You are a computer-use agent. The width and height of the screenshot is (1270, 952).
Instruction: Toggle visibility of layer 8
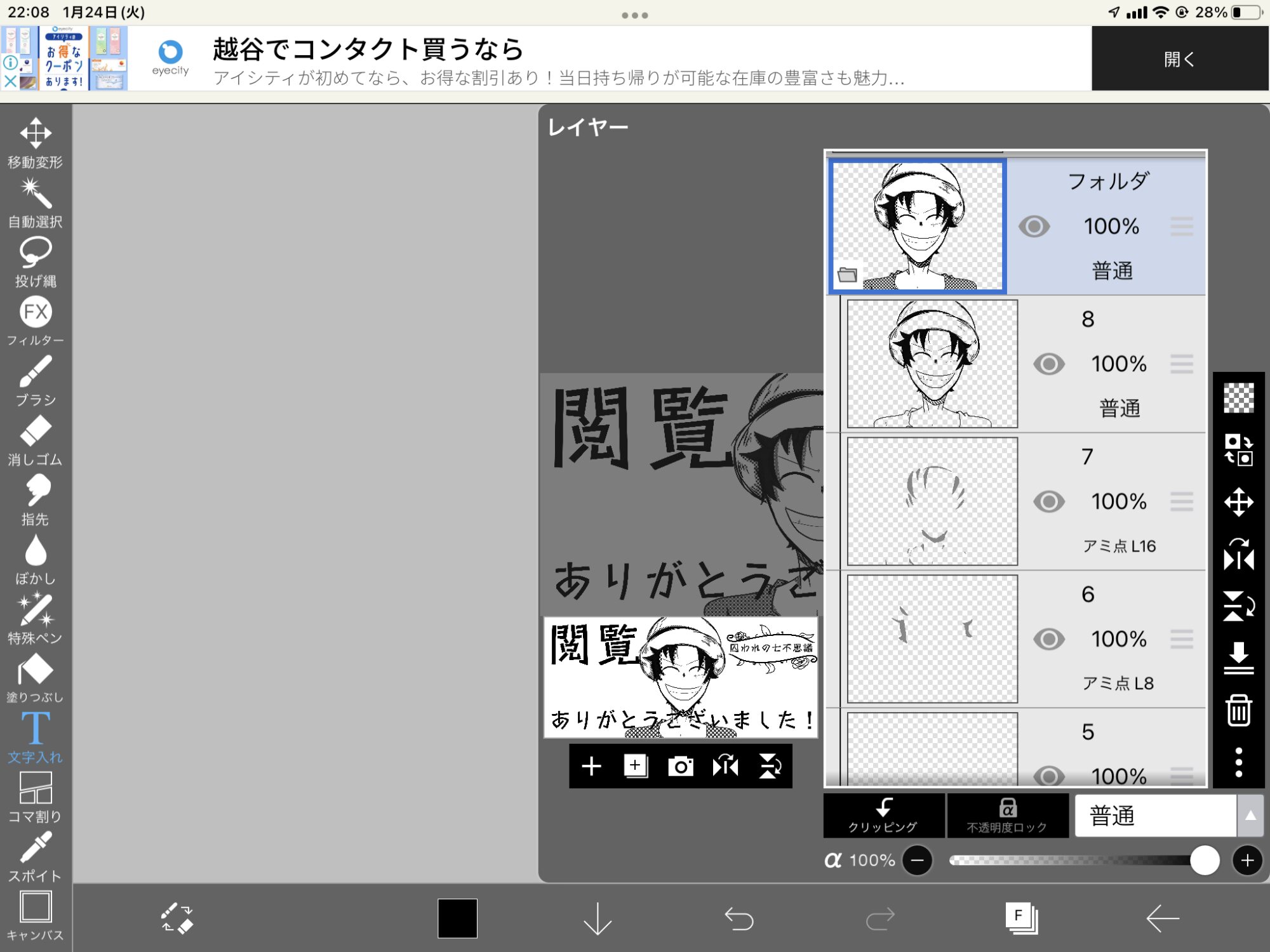pyautogui.click(x=1048, y=364)
